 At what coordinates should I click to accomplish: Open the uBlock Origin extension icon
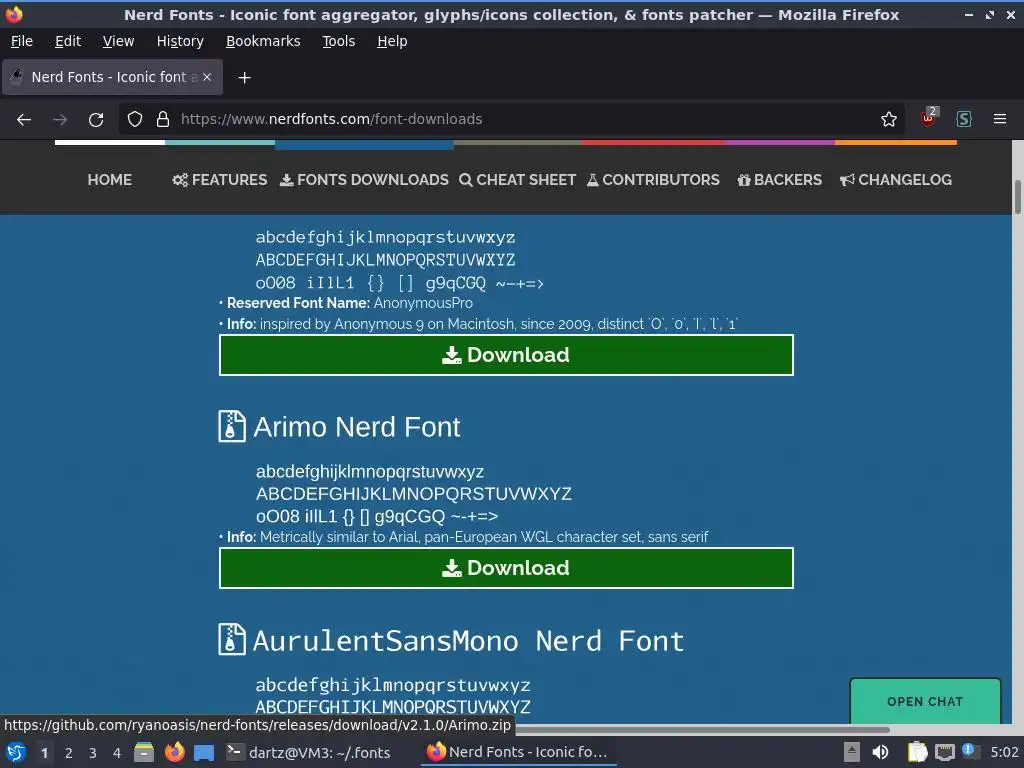point(928,118)
